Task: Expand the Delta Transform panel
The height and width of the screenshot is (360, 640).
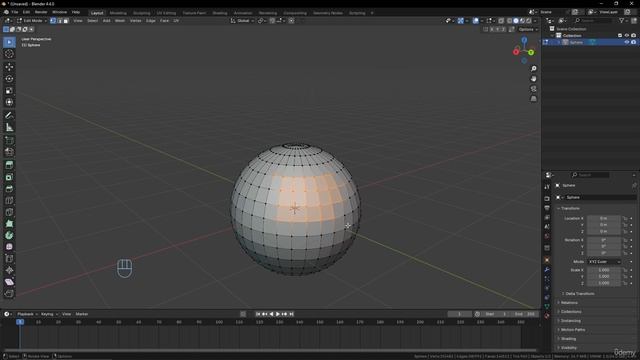Action: (579, 293)
